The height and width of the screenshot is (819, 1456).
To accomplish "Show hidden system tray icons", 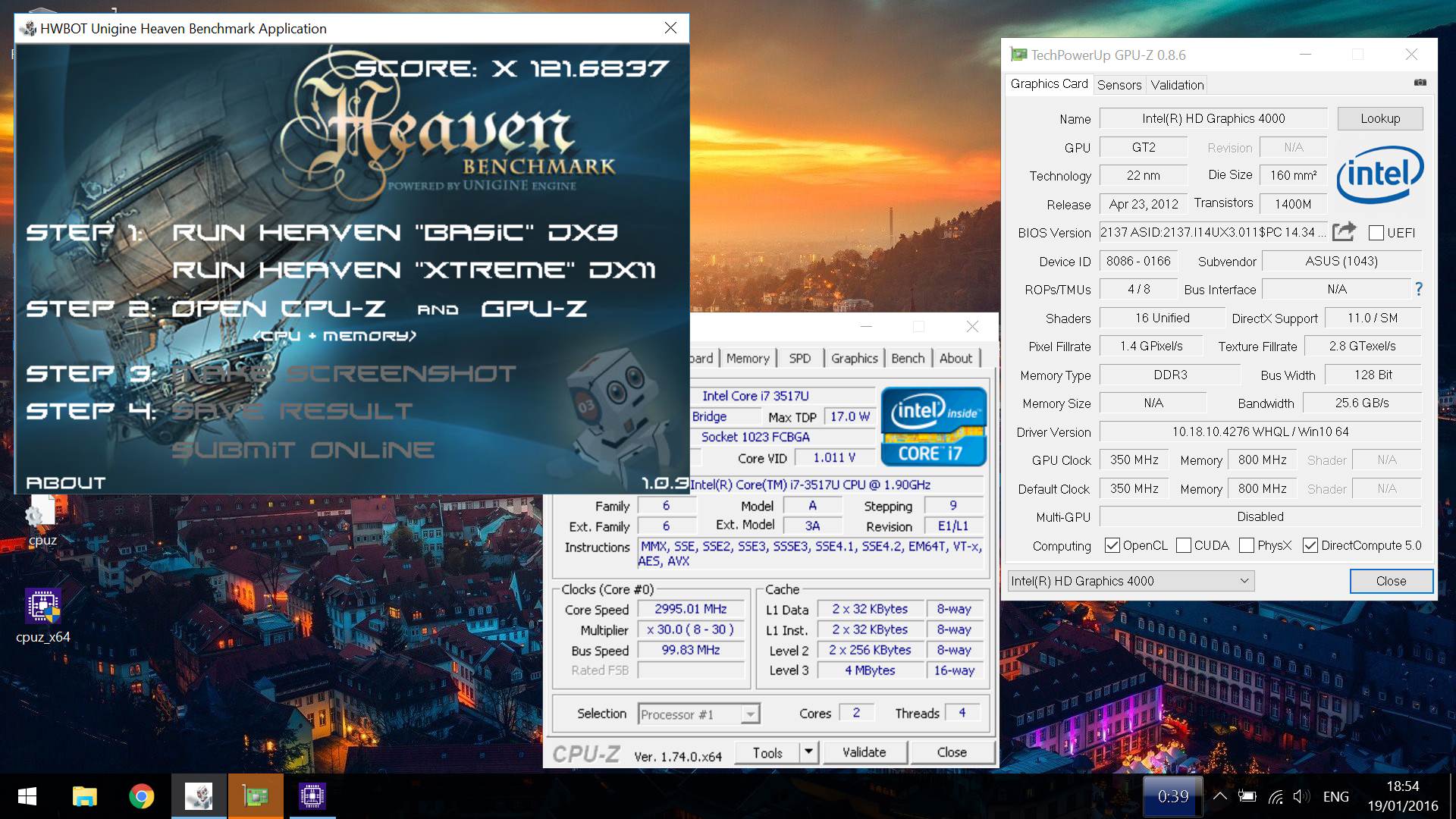I will (1219, 796).
